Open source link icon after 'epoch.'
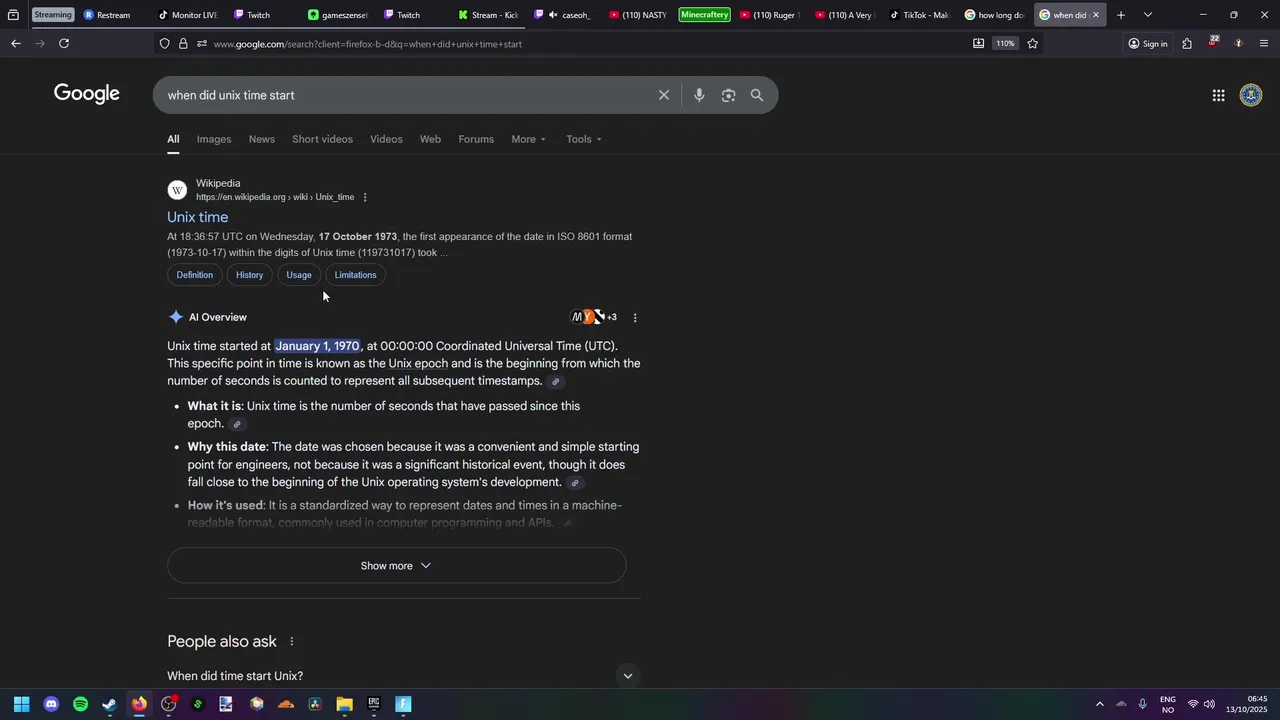Image resolution: width=1280 pixels, height=720 pixels. click(x=237, y=424)
